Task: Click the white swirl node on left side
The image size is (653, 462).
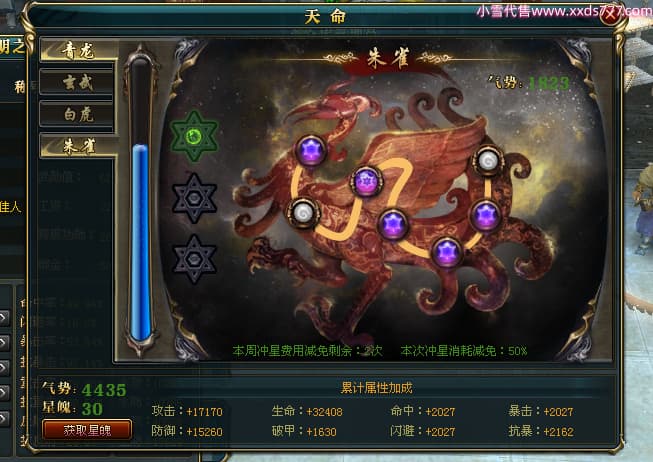Action: point(303,213)
